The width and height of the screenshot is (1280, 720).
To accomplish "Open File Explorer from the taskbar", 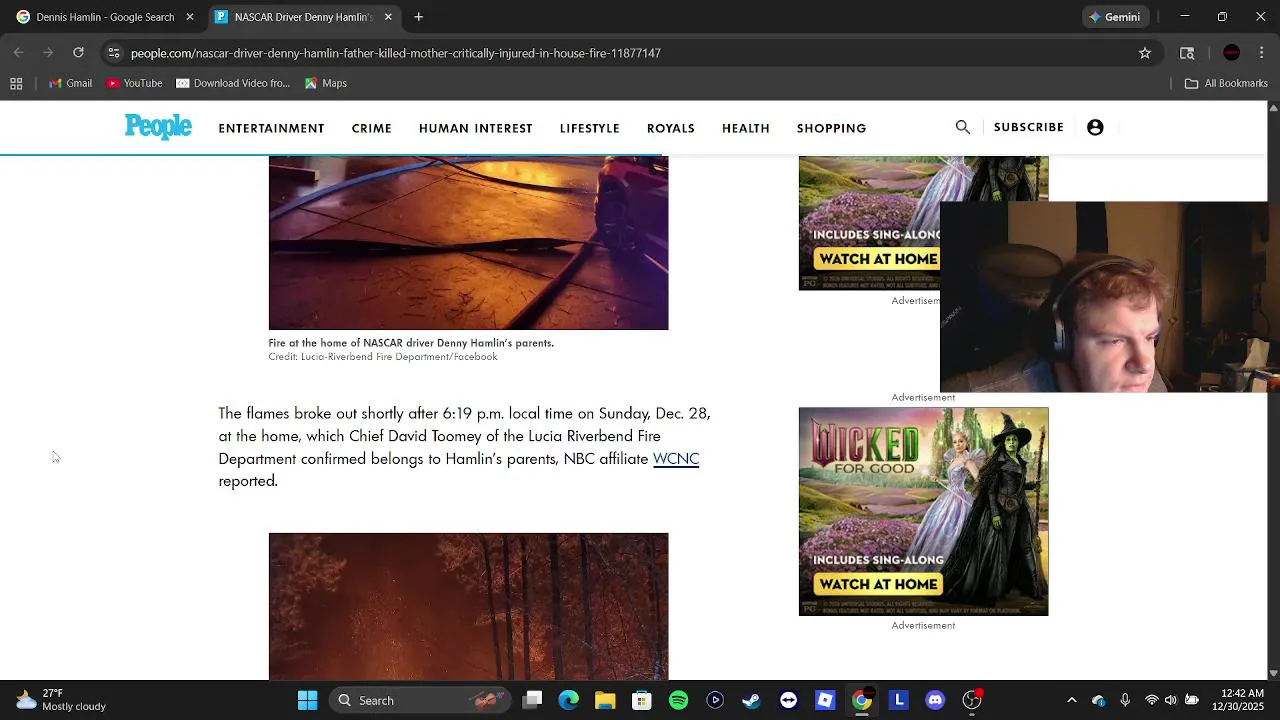I will point(605,700).
